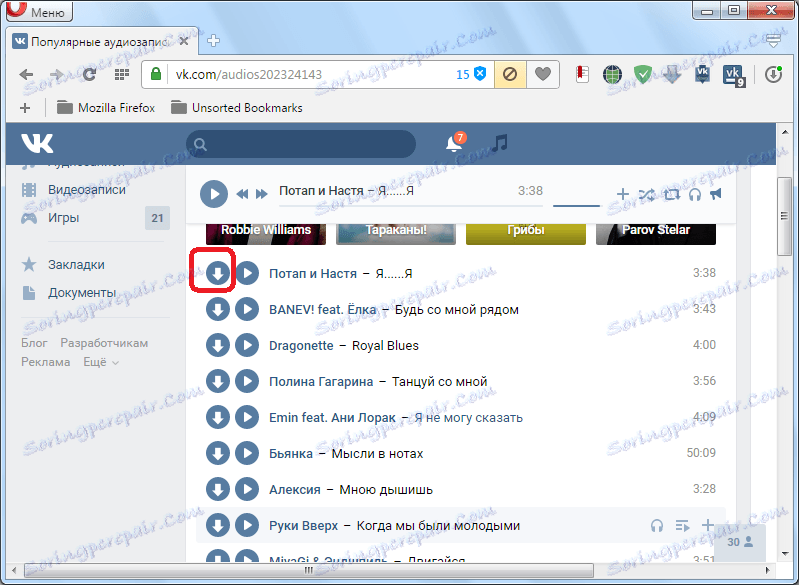
Task: Play Алексия – Мною дышишь
Action: point(247,490)
